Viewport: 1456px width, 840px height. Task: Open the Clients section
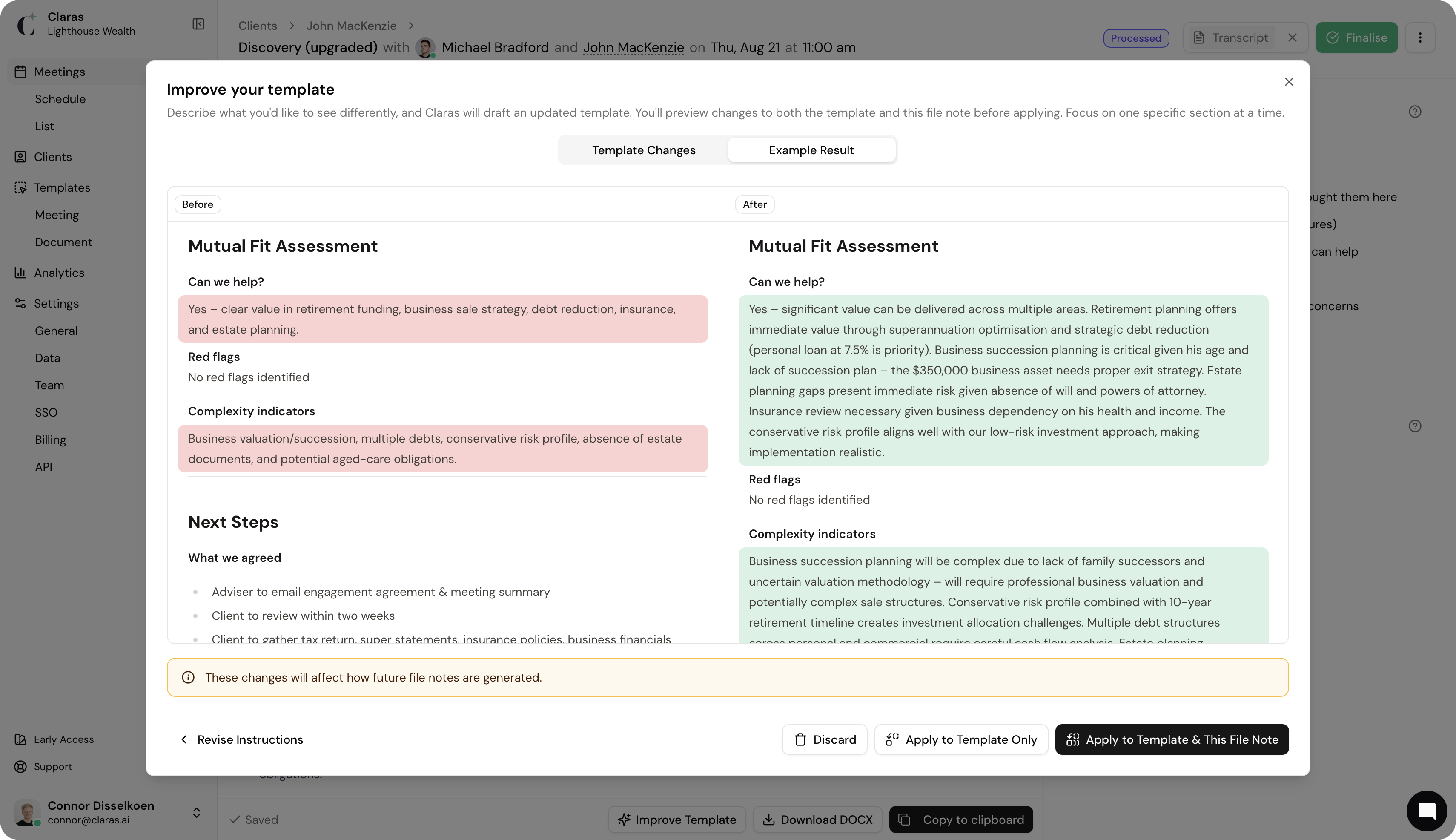point(52,156)
